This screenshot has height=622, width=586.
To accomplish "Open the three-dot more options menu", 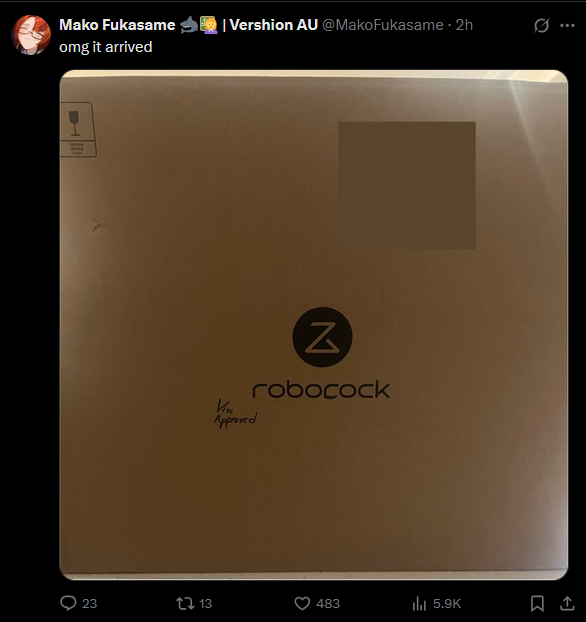I will pyautogui.click(x=567, y=25).
